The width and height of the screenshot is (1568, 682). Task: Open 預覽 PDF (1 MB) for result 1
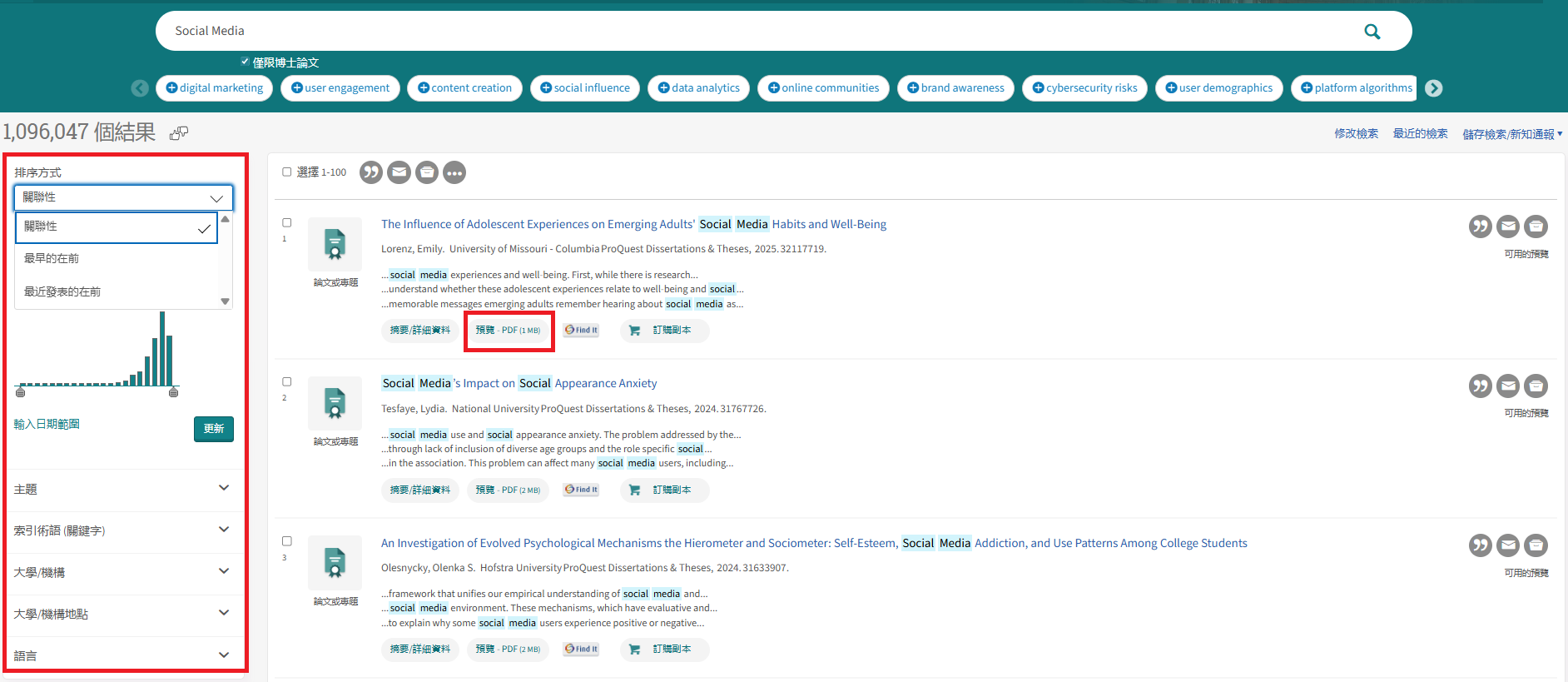tap(508, 331)
